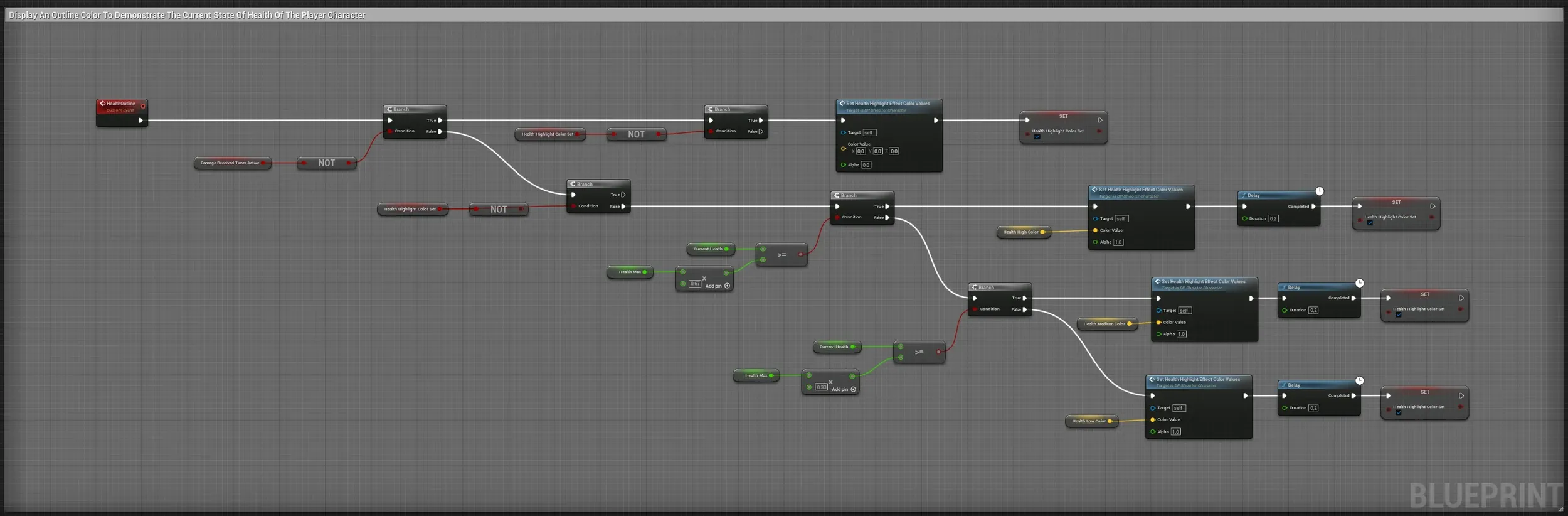Click Alpha 1.0 field on node using Health Medium Color

pyautogui.click(x=1182, y=334)
